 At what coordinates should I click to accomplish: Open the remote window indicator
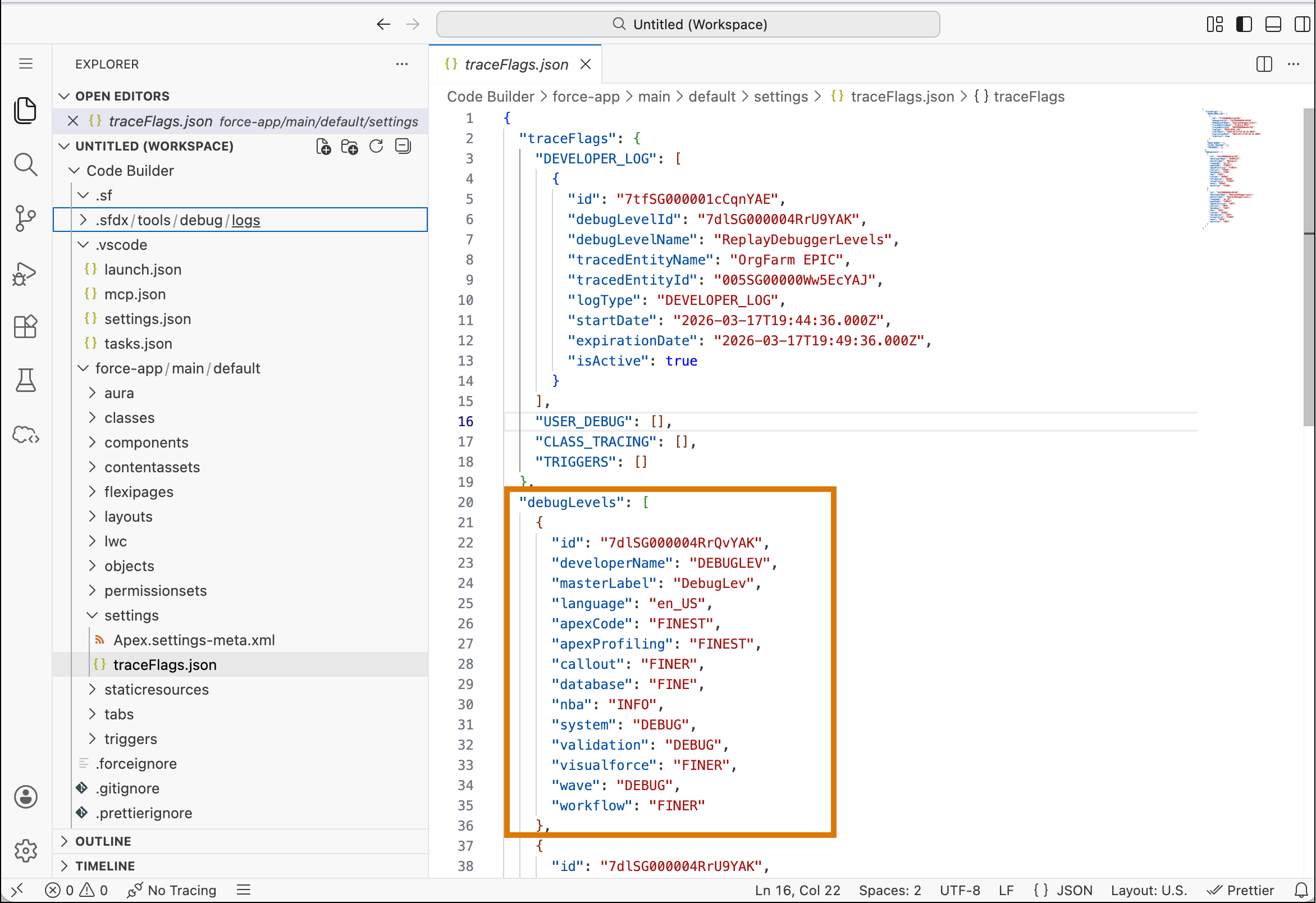[x=17, y=891]
